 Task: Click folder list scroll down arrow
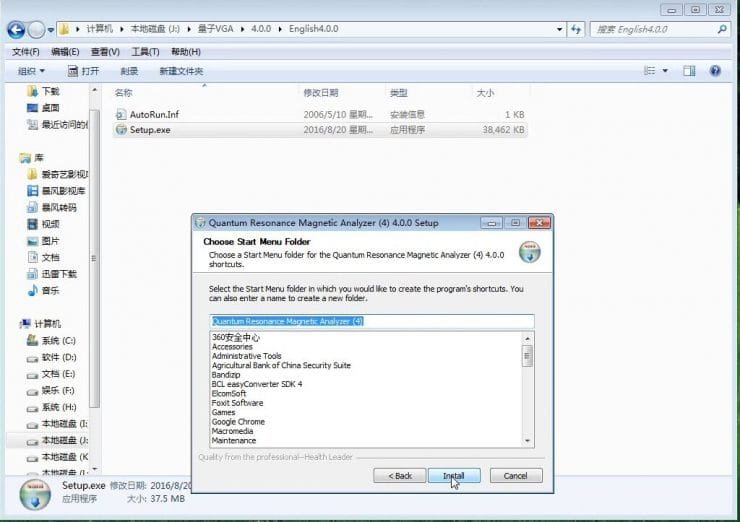528,441
